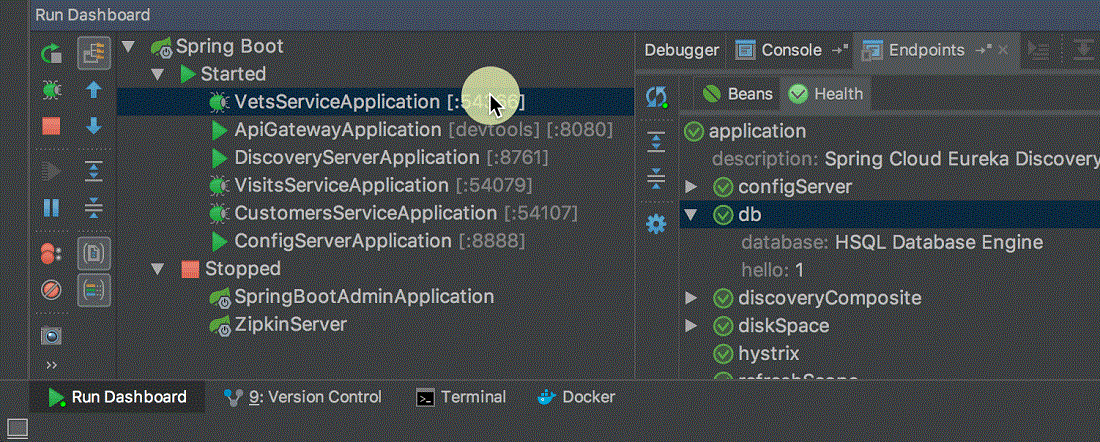The height and width of the screenshot is (442, 1100).
Task: Open the Docker tool window
Action: (x=575, y=398)
